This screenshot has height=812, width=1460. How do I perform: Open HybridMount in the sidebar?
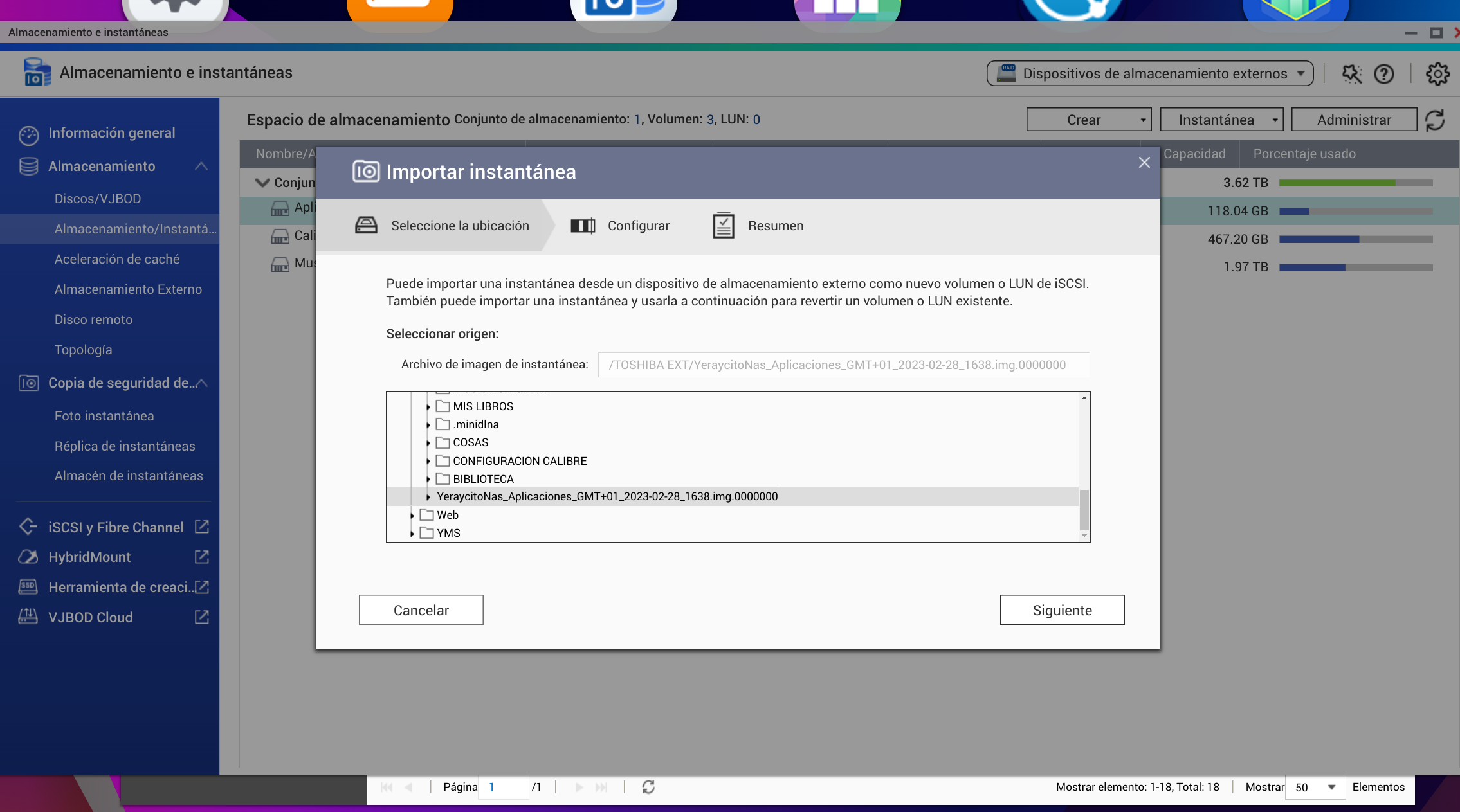click(89, 557)
